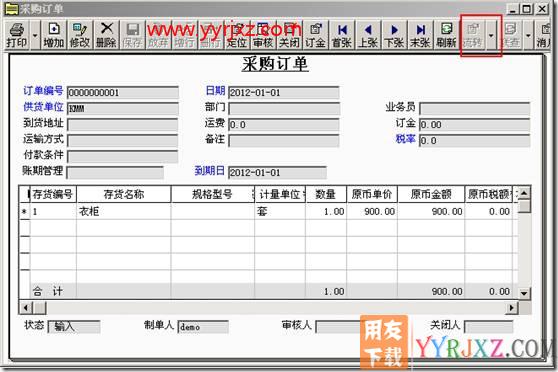Click the 税率 field showing 0.0
The height and width of the screenshot is (372, 558).
tap(474, 141)
